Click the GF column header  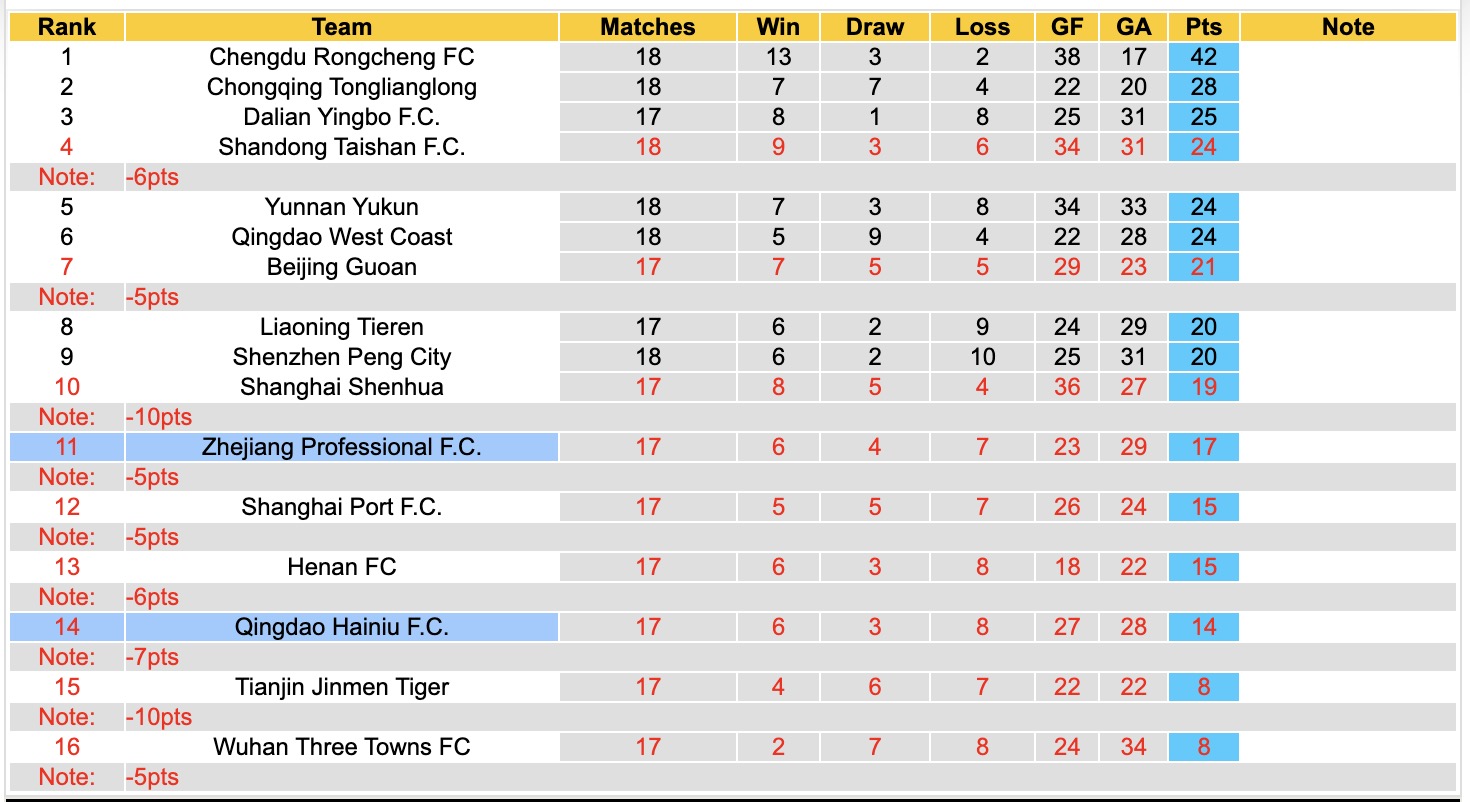click(1067, 27)
